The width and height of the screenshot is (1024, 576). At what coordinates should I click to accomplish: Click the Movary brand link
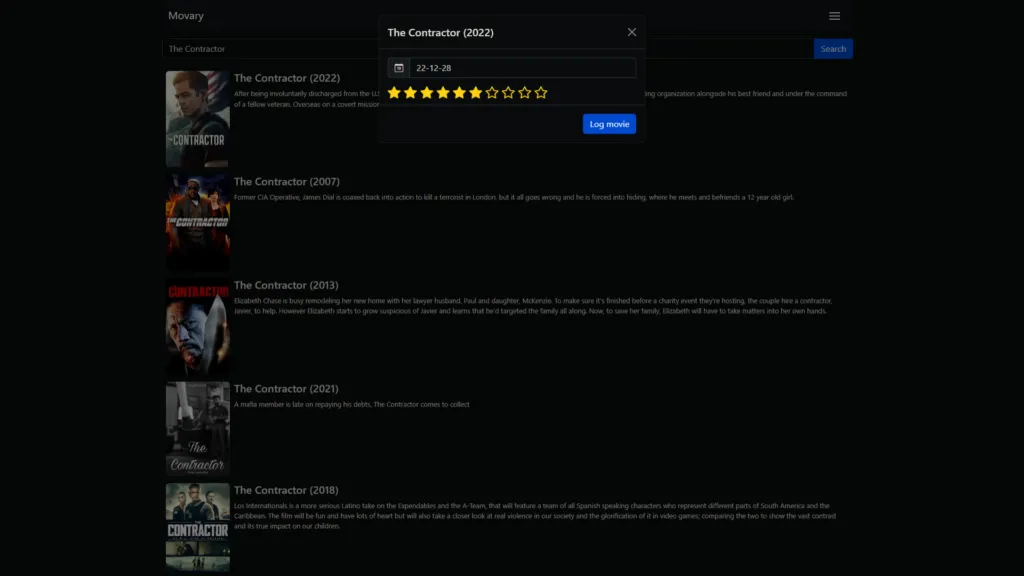[x=186, y=16]
